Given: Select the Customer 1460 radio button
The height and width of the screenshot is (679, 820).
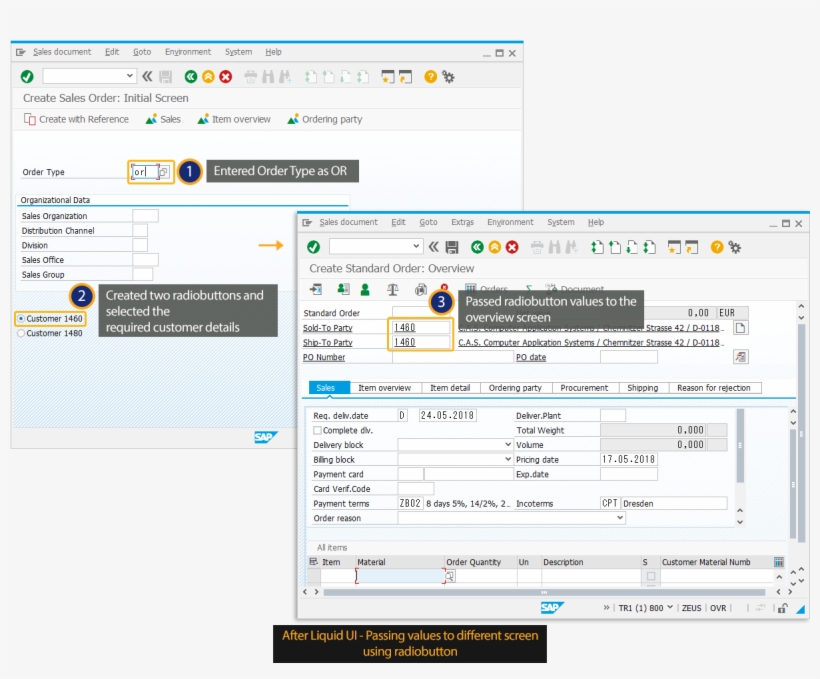Looking at the screenshot, I should (21, 319).
